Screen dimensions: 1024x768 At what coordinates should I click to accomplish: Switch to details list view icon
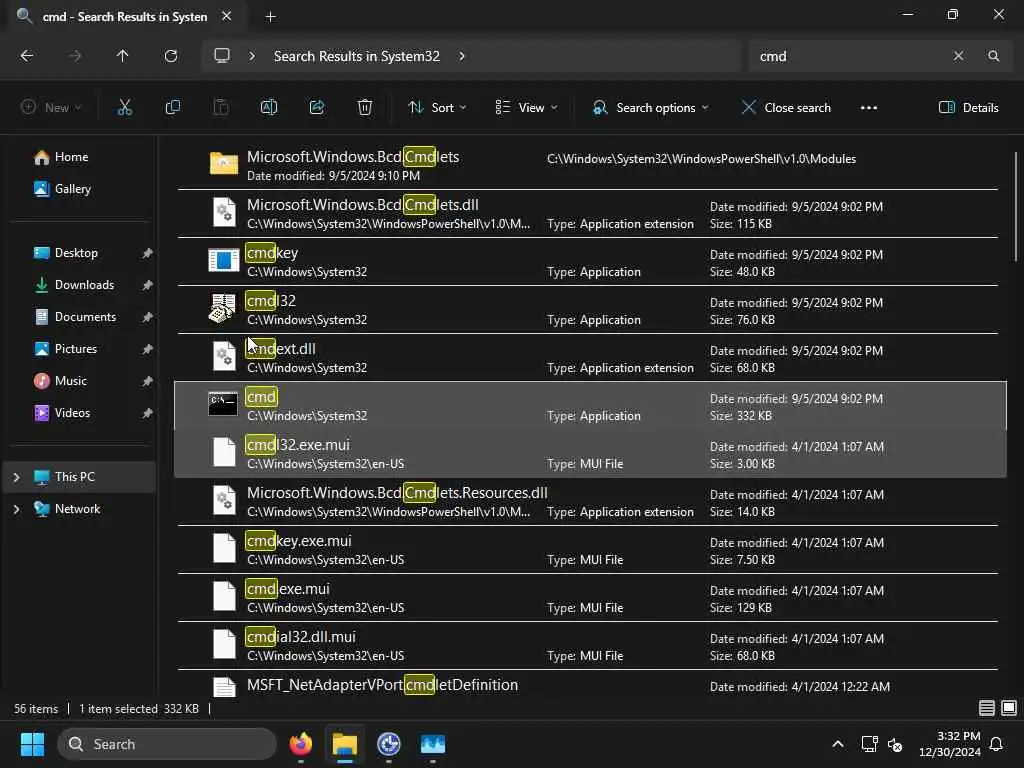point(987,708)
